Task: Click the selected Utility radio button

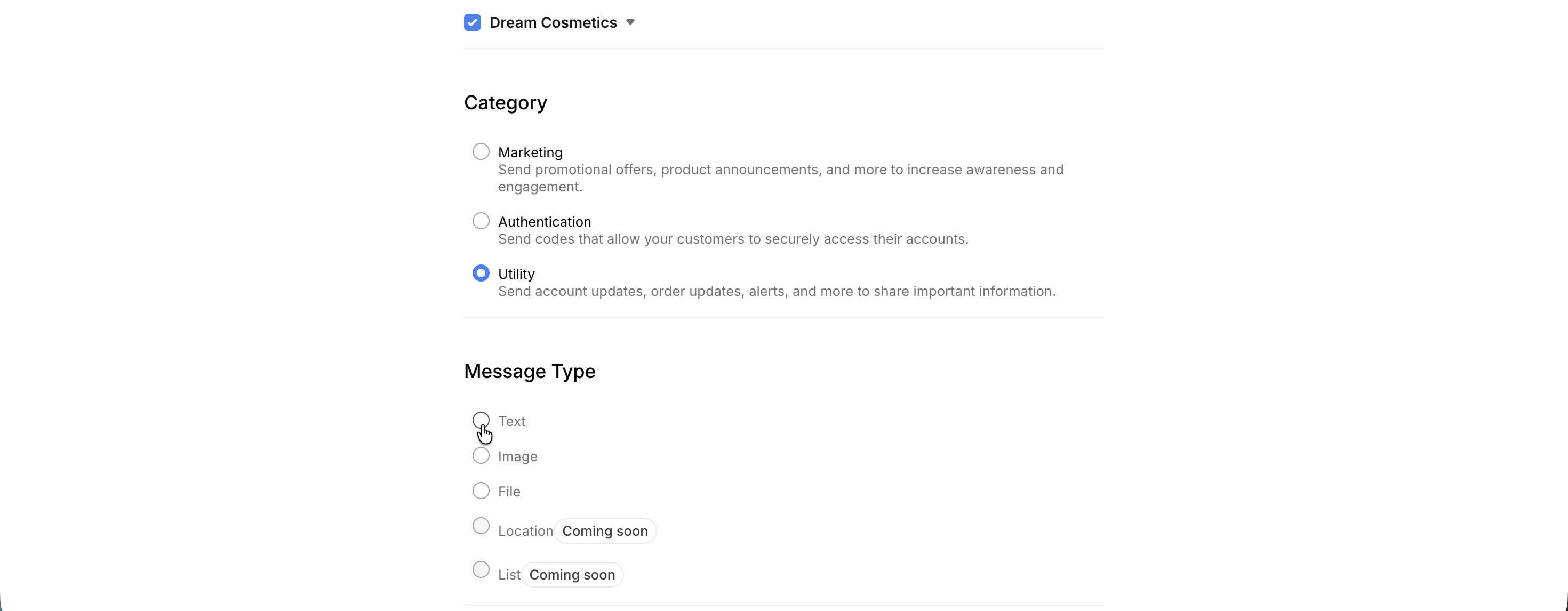Action: tap(481, 274)
